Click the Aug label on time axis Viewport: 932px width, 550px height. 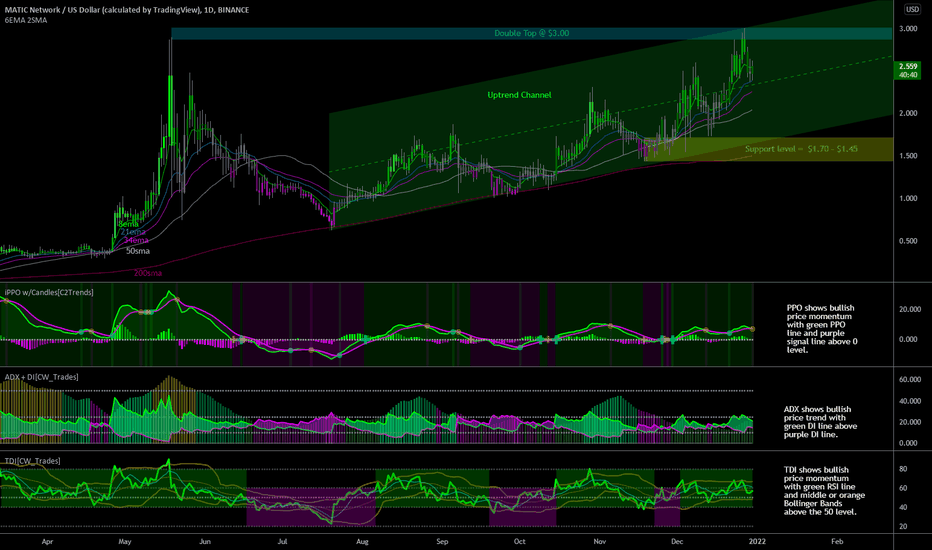[x=362, y=542]
